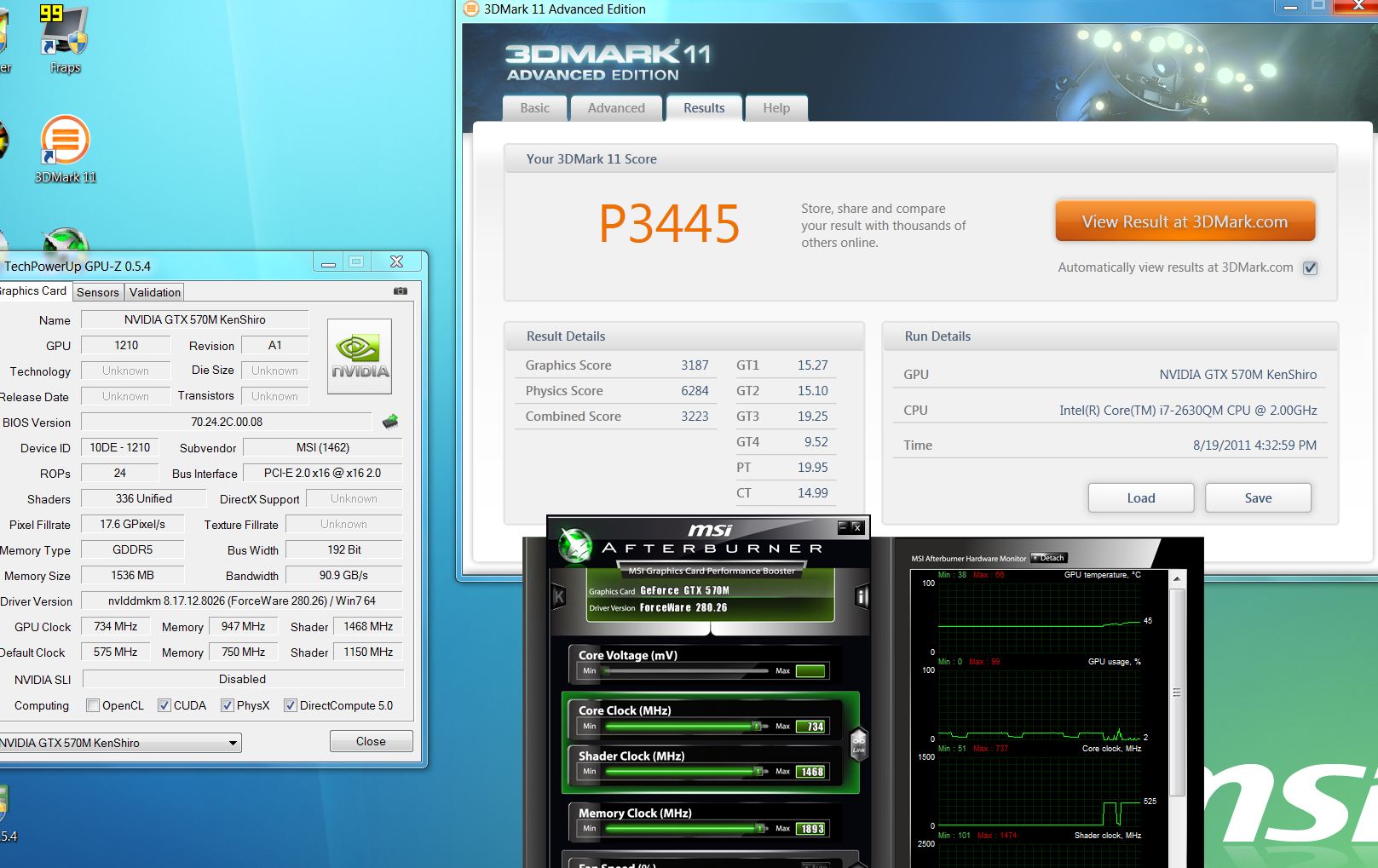The width and height of the screenshot is (1378, 868).
Task: Click the Subvendor MSI (1462) field
Action: pos(323,447)
